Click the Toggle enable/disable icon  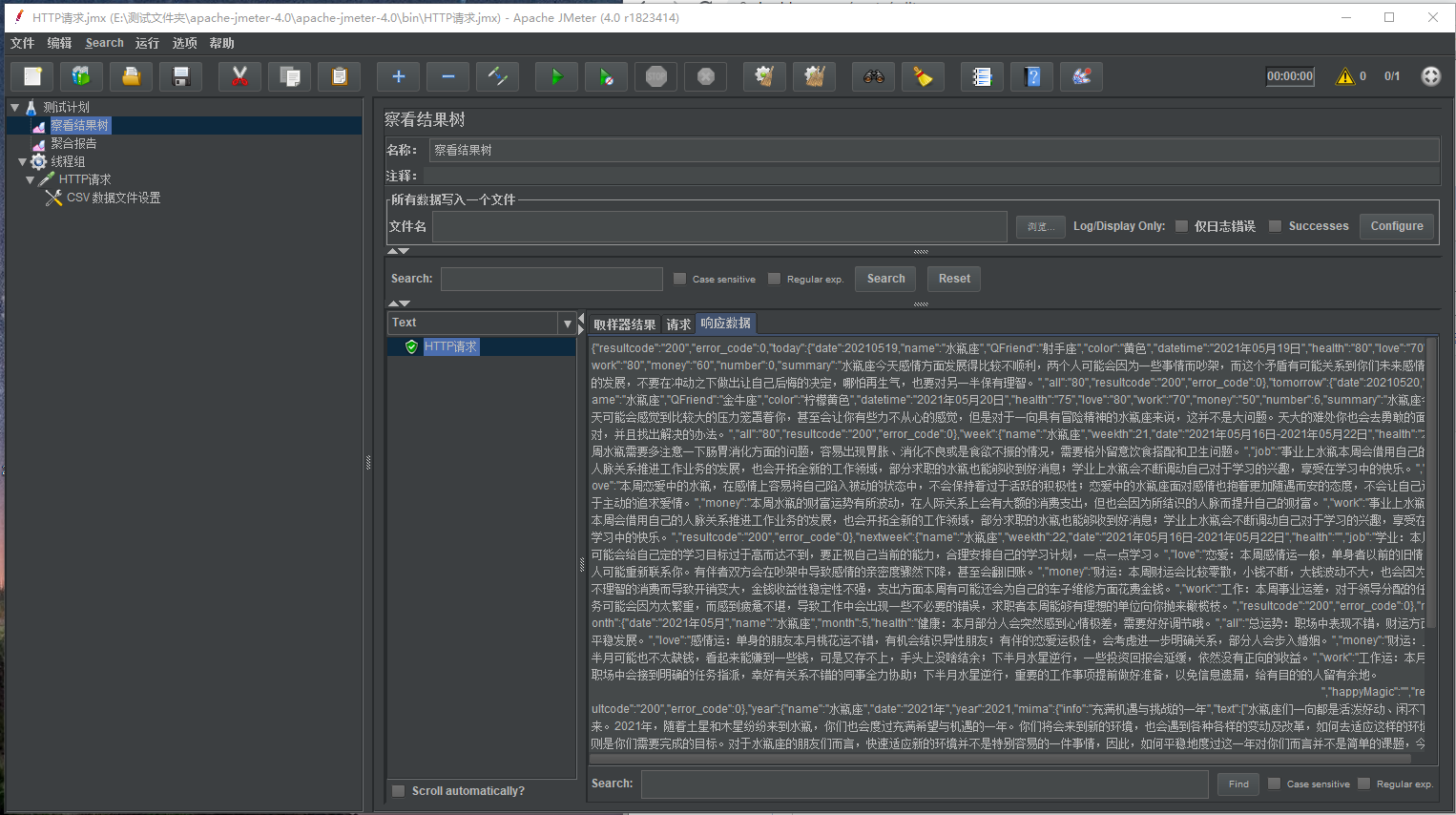(x=498, y=76)
